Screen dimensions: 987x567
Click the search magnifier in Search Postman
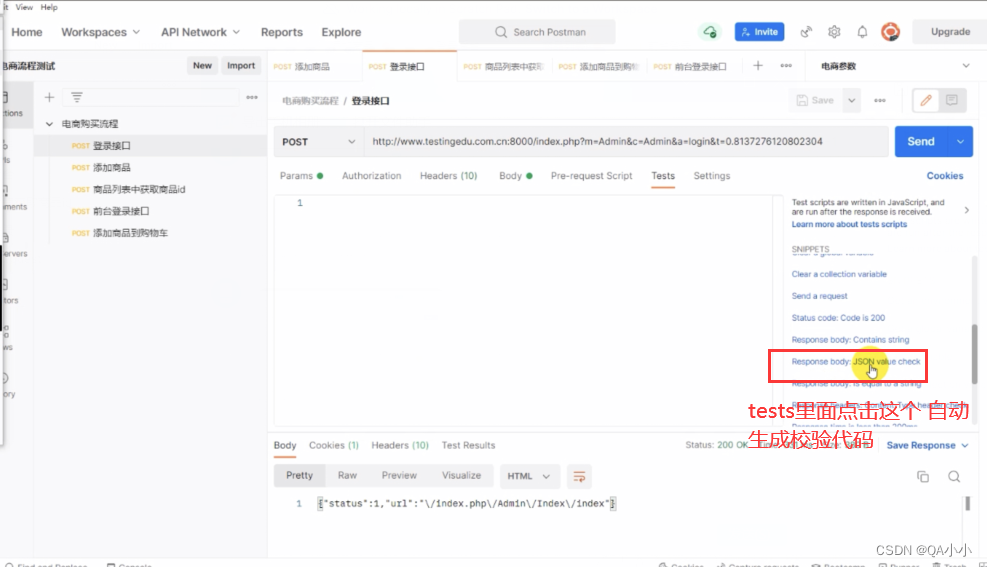point(500,32)
